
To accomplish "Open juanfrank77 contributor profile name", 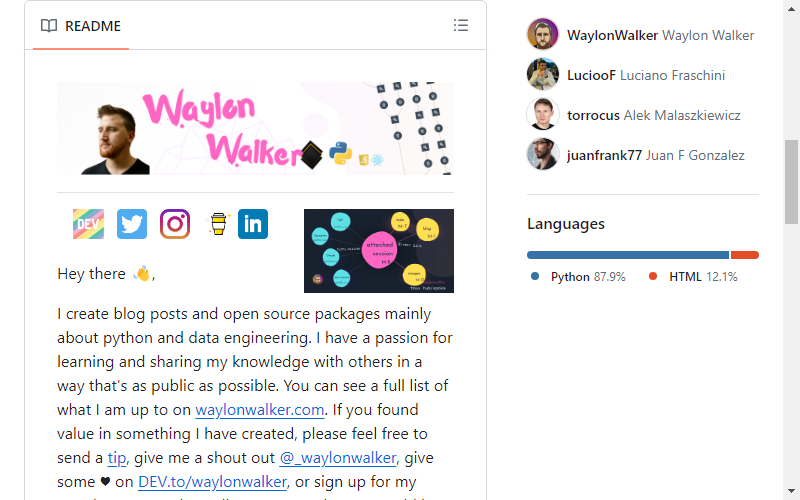I will coord(604,155).
